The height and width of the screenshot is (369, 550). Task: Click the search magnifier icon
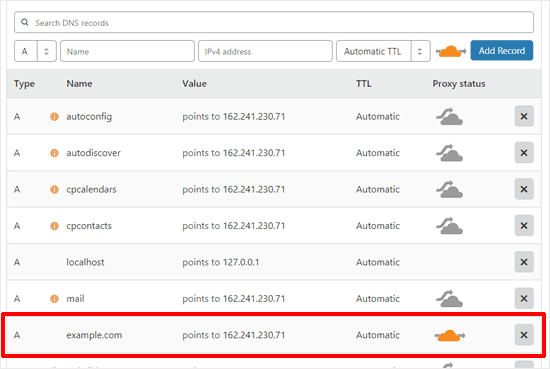coord(25,22)
